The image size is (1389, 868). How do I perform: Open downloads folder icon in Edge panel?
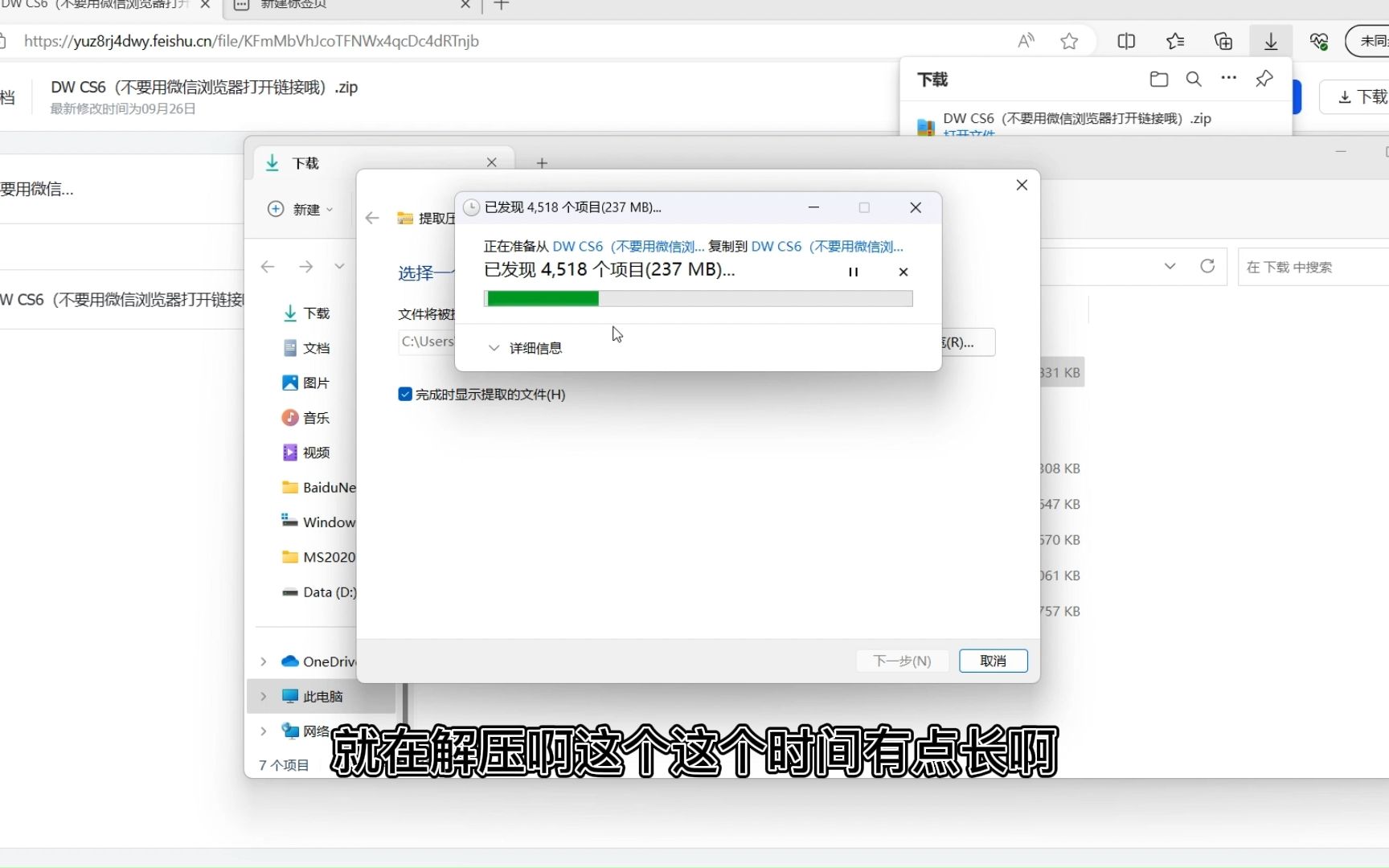[1158, 79]
